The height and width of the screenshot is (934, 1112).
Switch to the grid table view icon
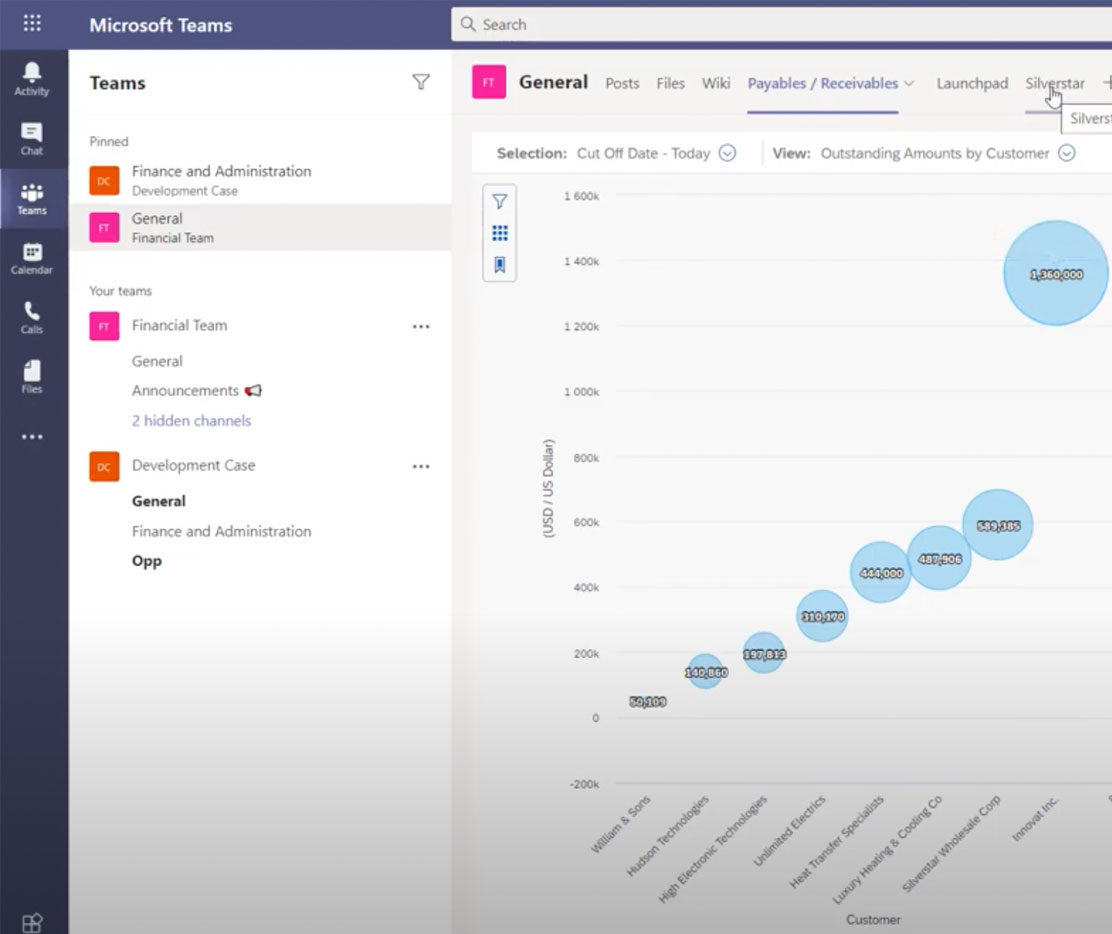tap(500, 233)
